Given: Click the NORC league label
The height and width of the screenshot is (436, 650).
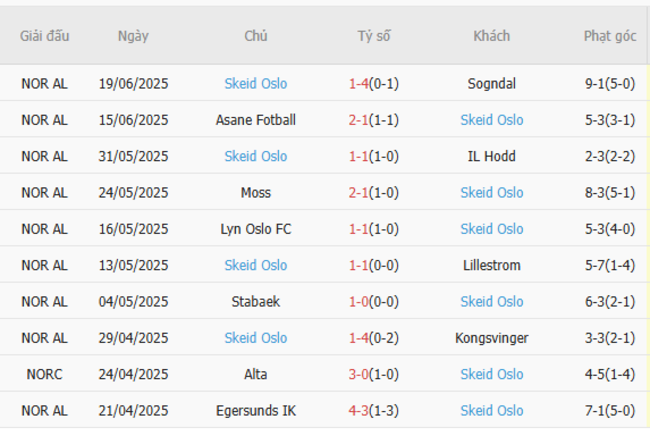Looking at the screenshot, I should pyautogui.click(x=45, y=374).
